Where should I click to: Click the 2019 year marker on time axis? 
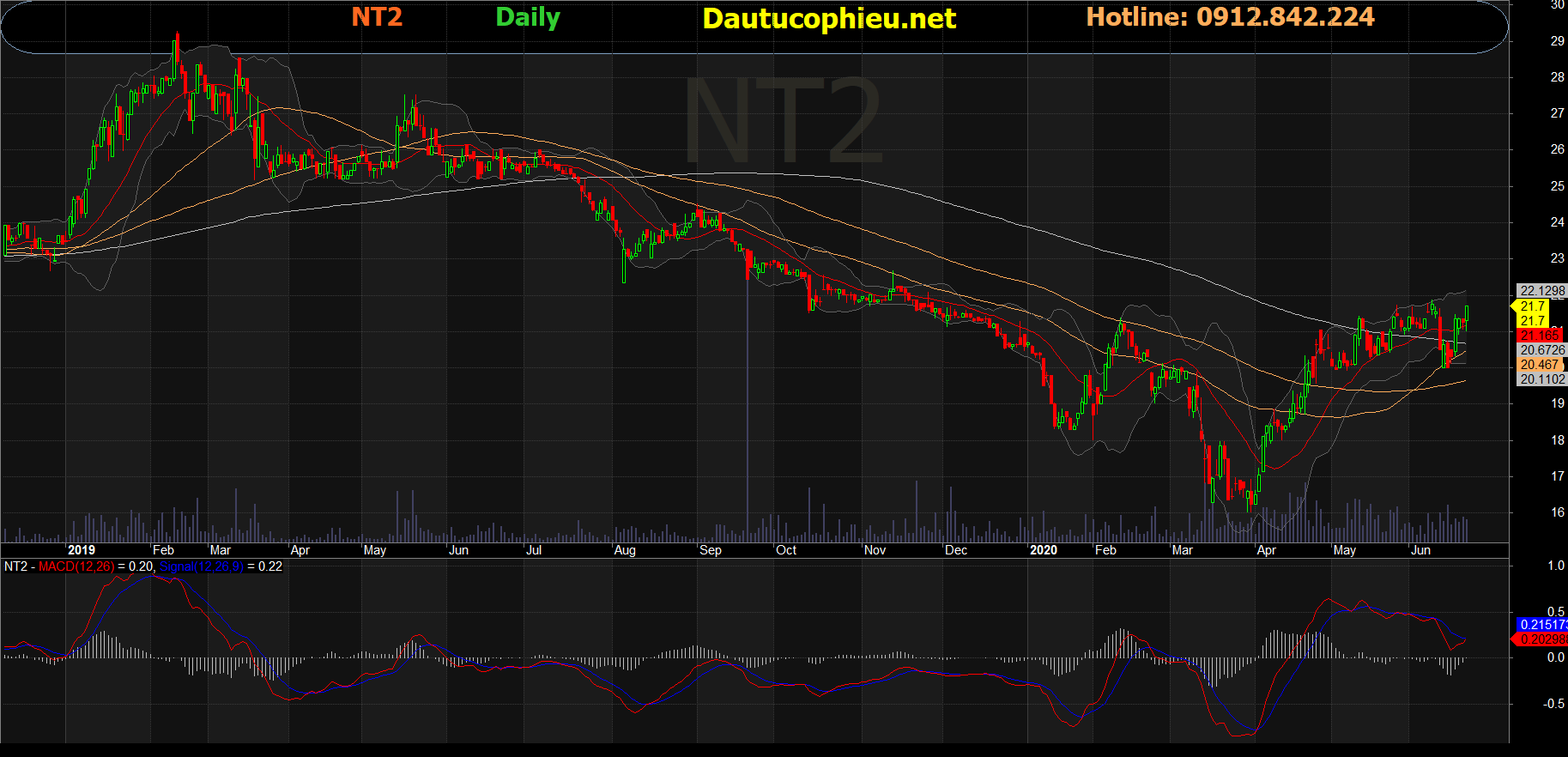coord(82,550)
